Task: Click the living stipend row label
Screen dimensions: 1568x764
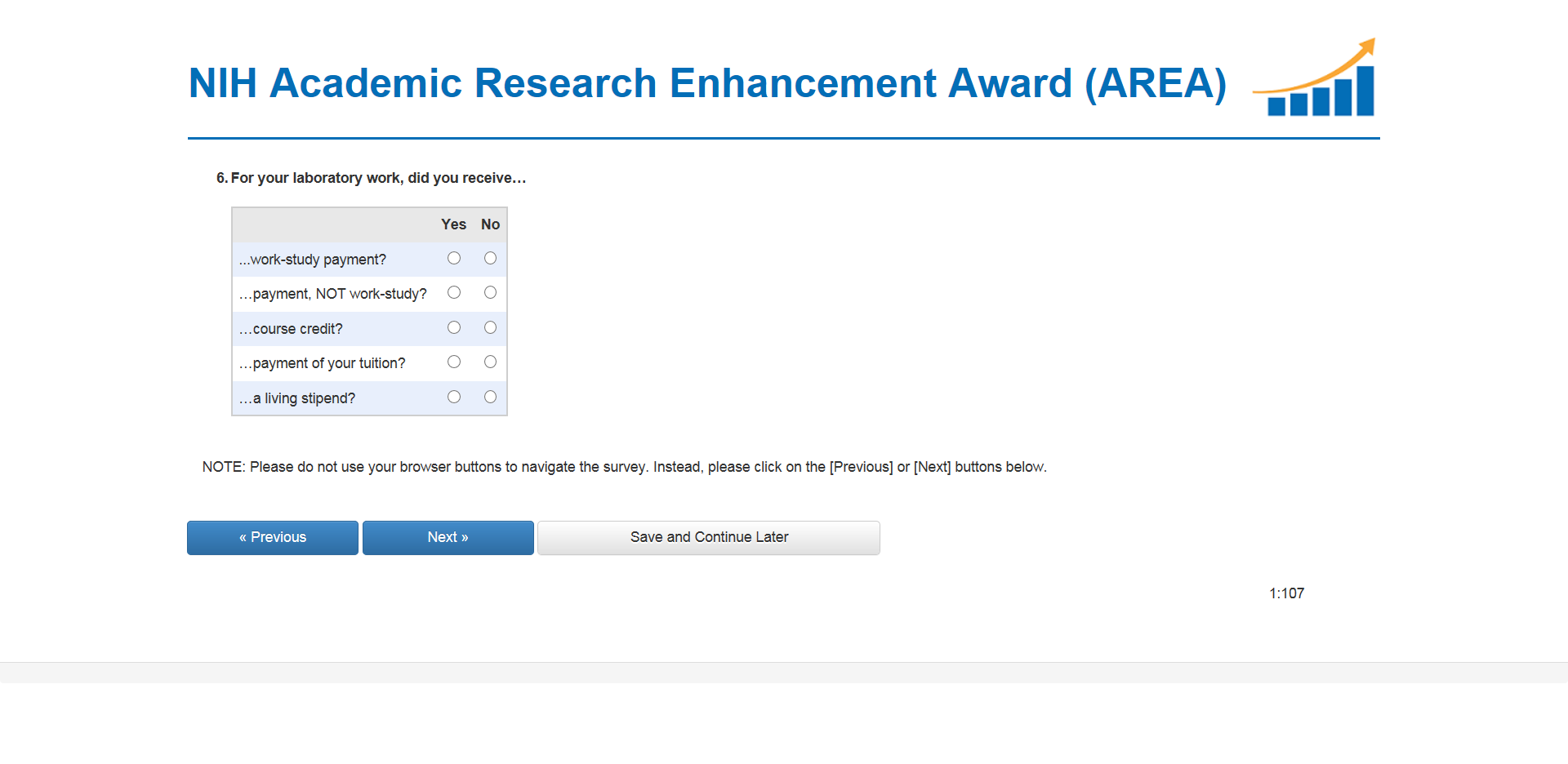Action: pyautogui.click(x=298, y=398)
